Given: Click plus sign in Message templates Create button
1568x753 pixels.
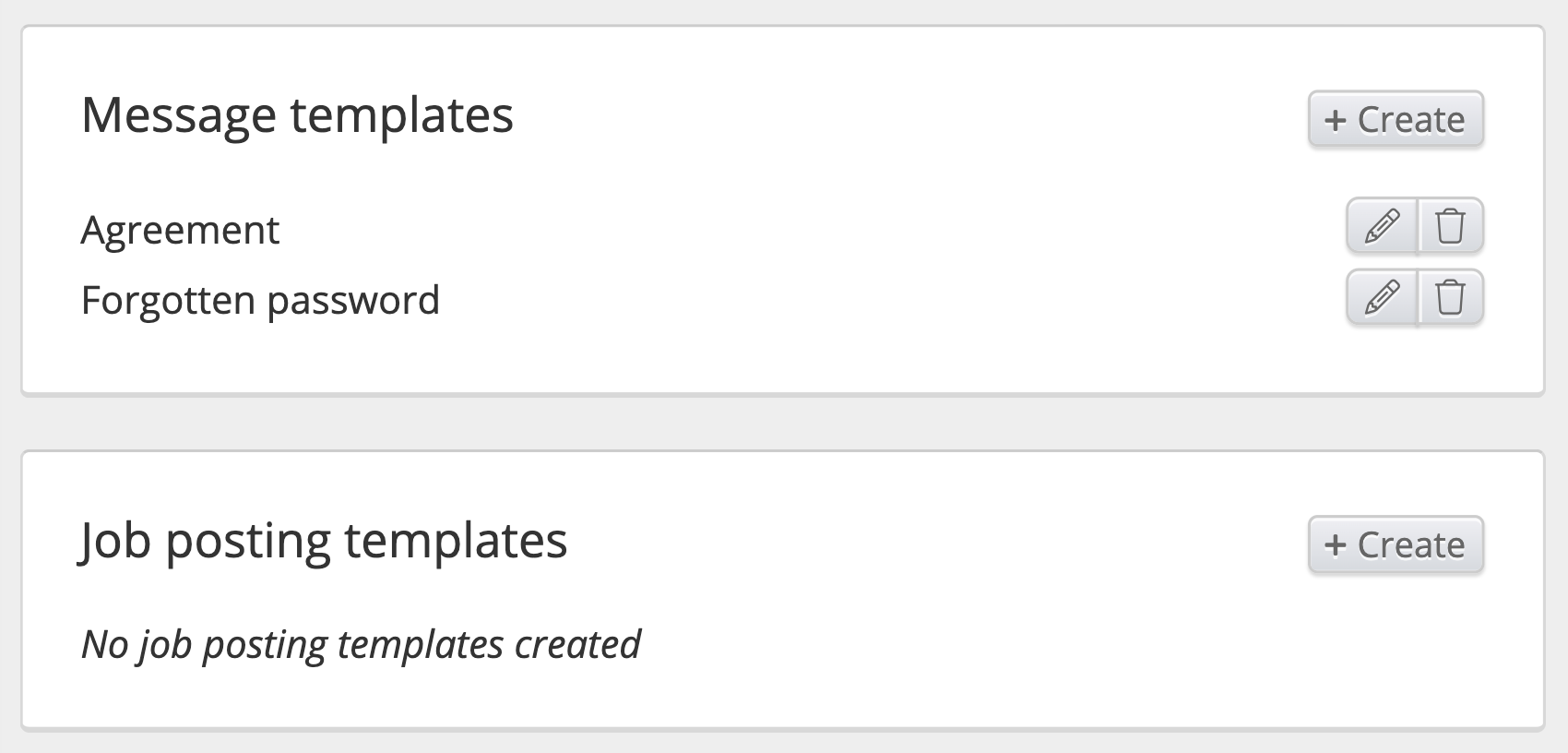Looking at the screenshot, I should [x=1335, y=120].
